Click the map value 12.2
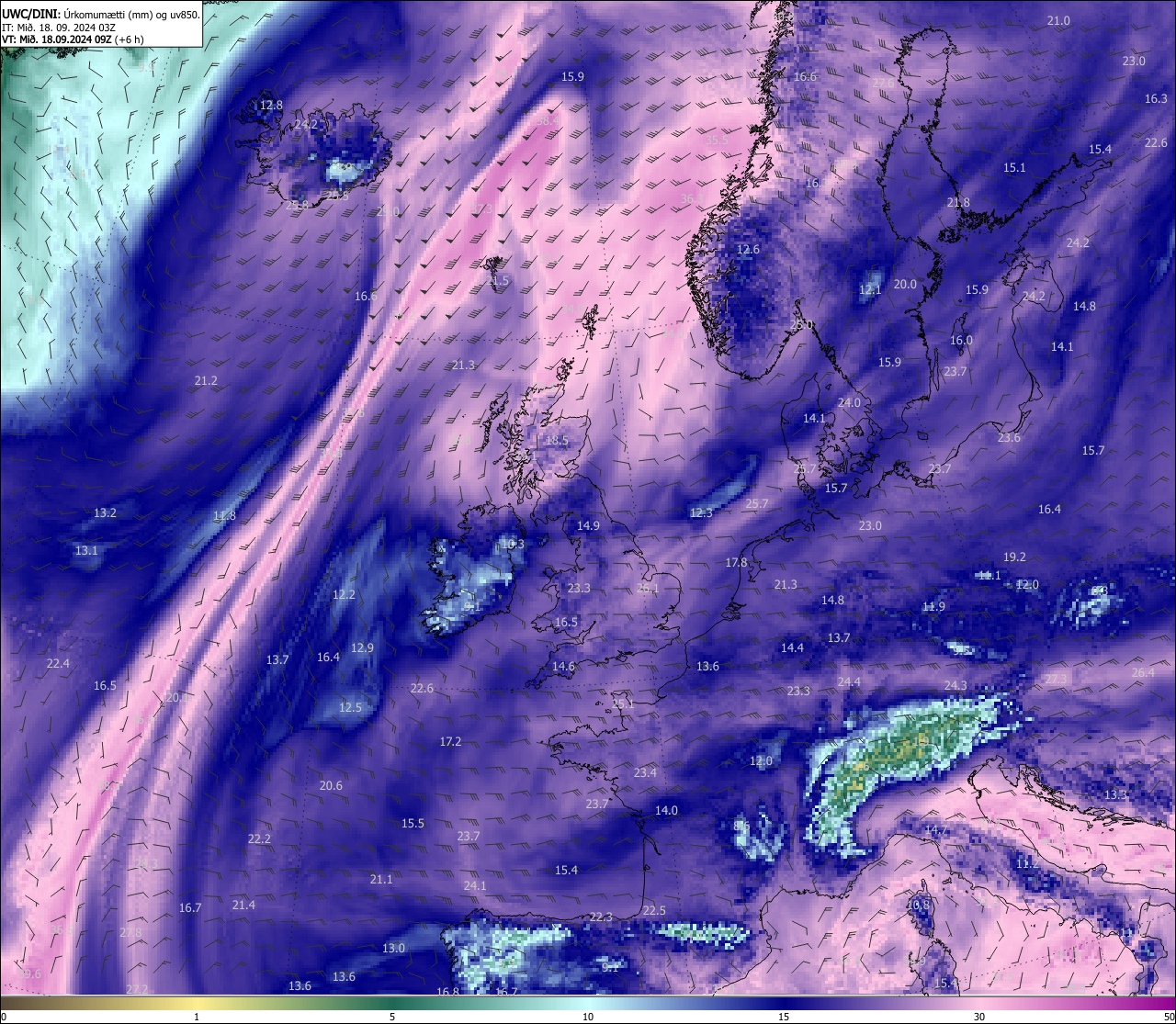The image size is (1176, 1024). coord(344,595)
